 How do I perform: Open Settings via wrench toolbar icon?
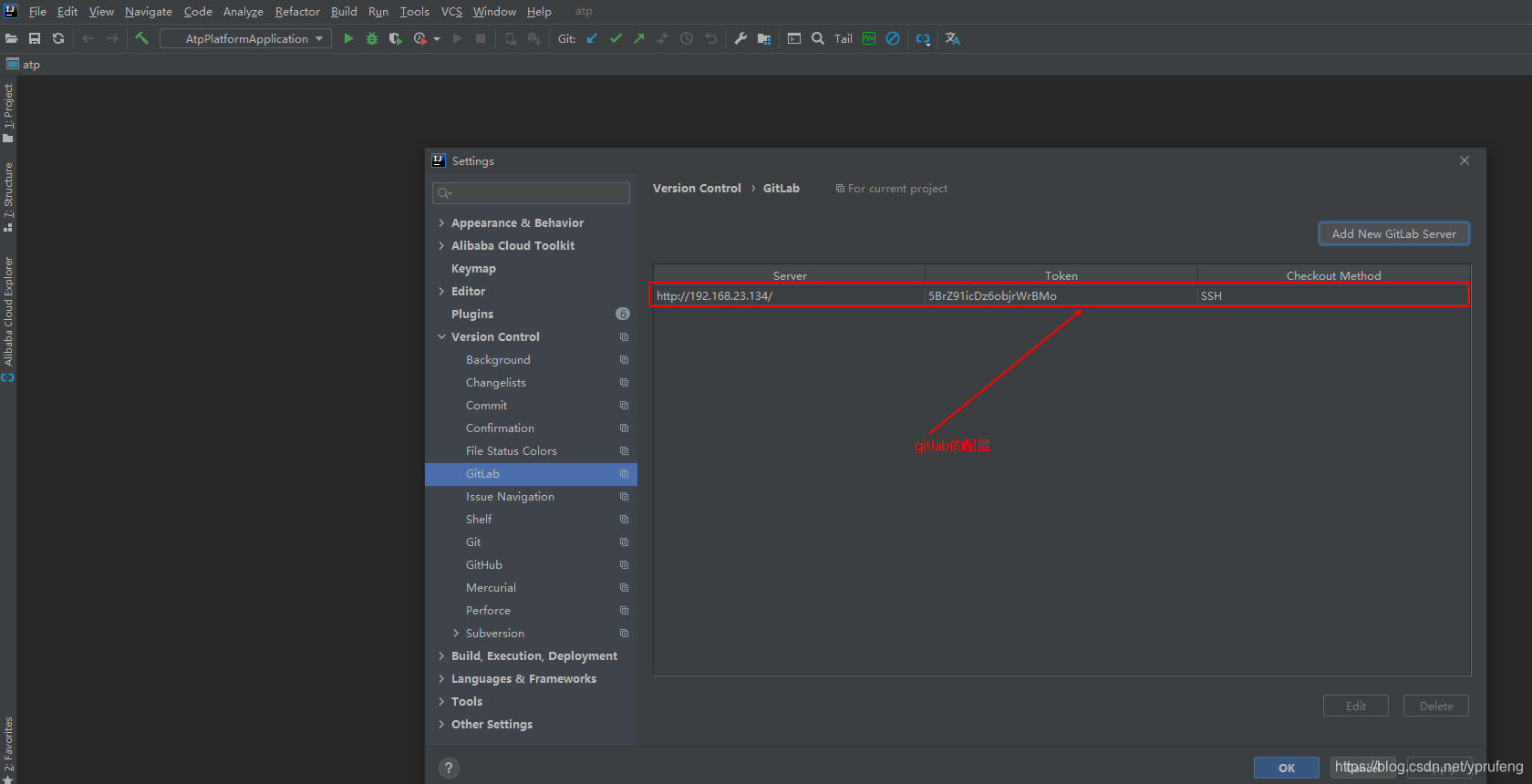[x=740, y=38]
